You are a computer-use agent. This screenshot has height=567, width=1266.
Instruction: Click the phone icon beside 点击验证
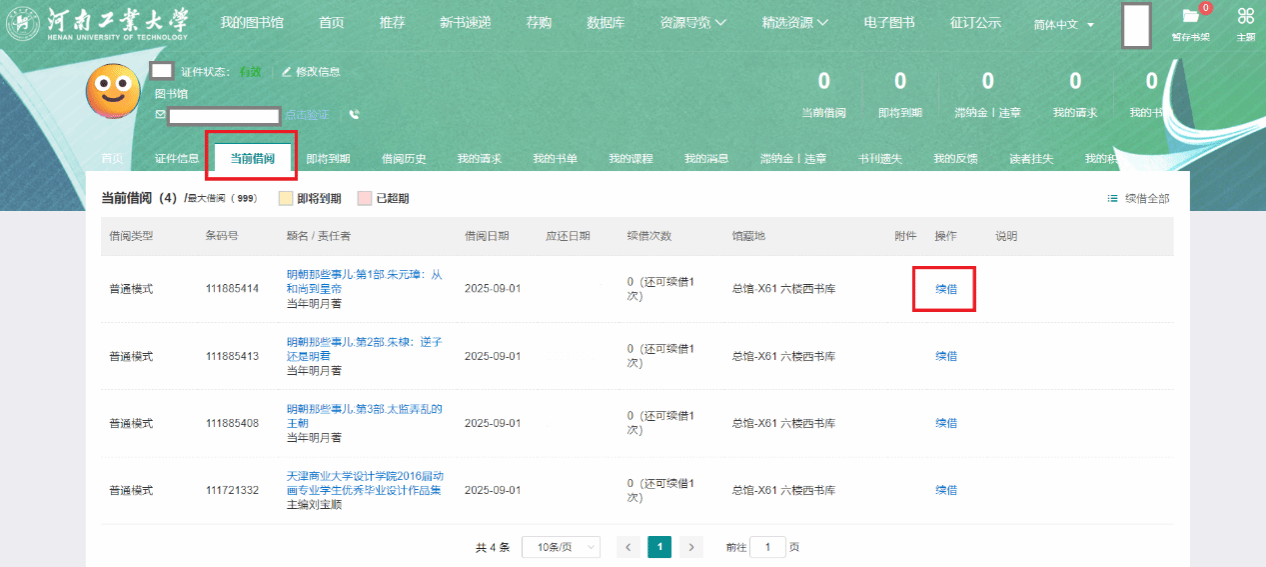click(x=354, y=115)
